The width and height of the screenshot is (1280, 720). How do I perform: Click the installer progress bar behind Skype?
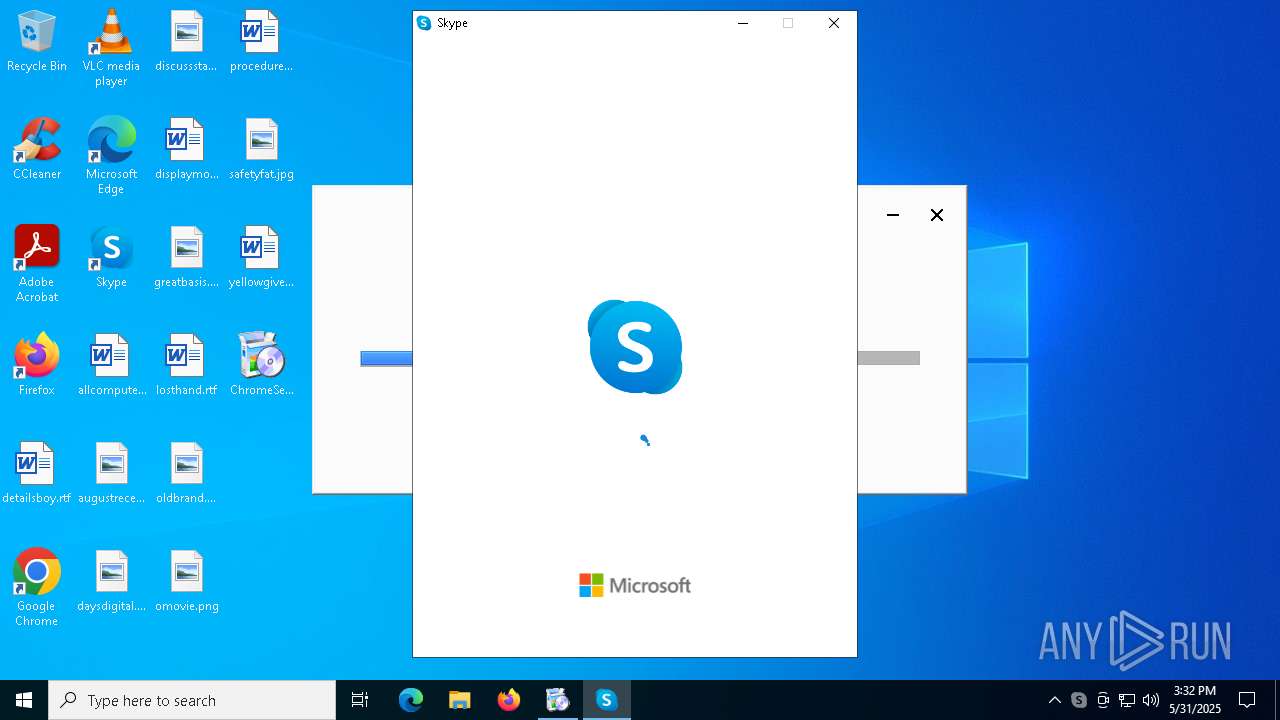(387, 358)
